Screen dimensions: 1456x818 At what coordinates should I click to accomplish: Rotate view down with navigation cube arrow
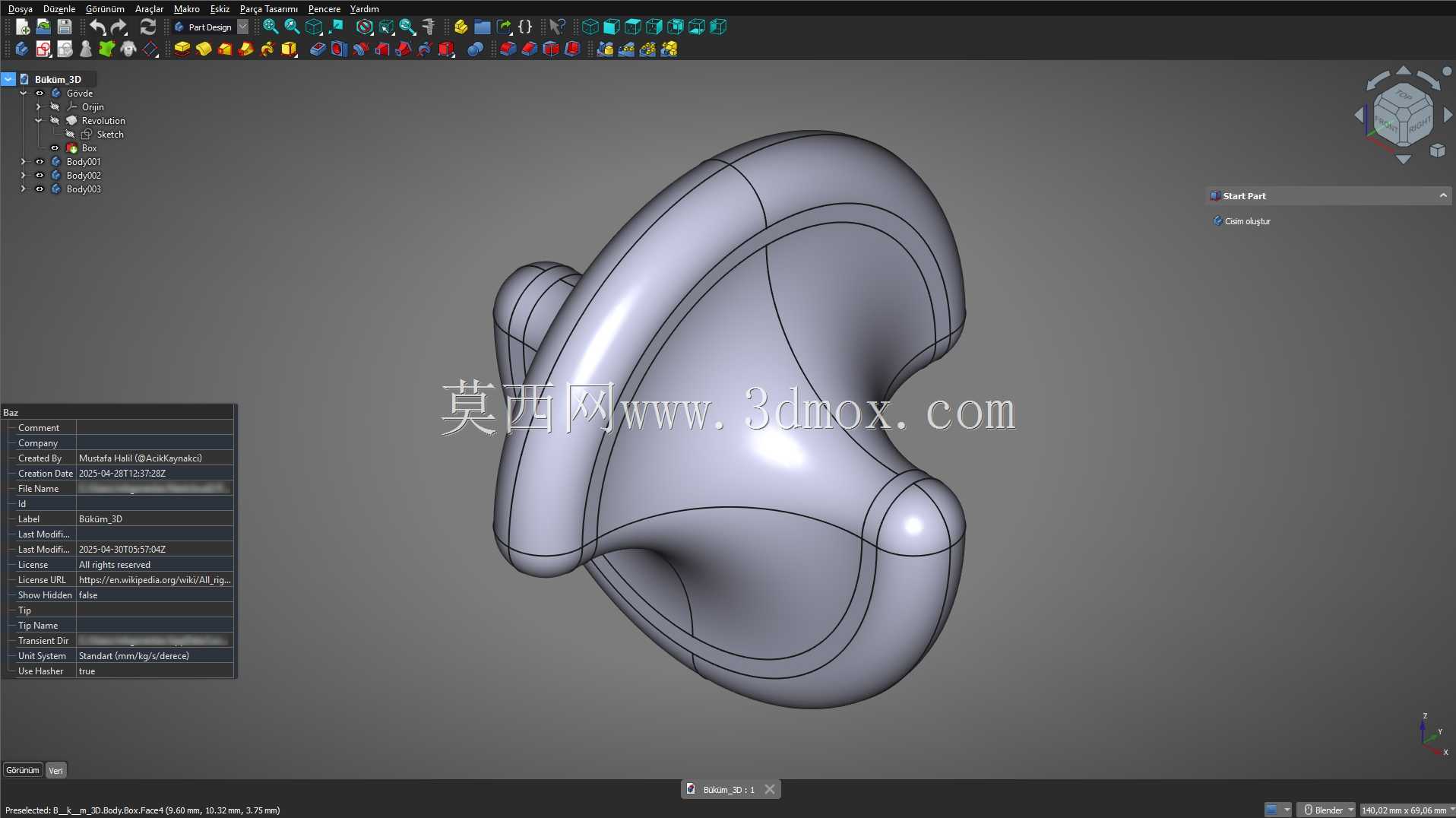1404,160
